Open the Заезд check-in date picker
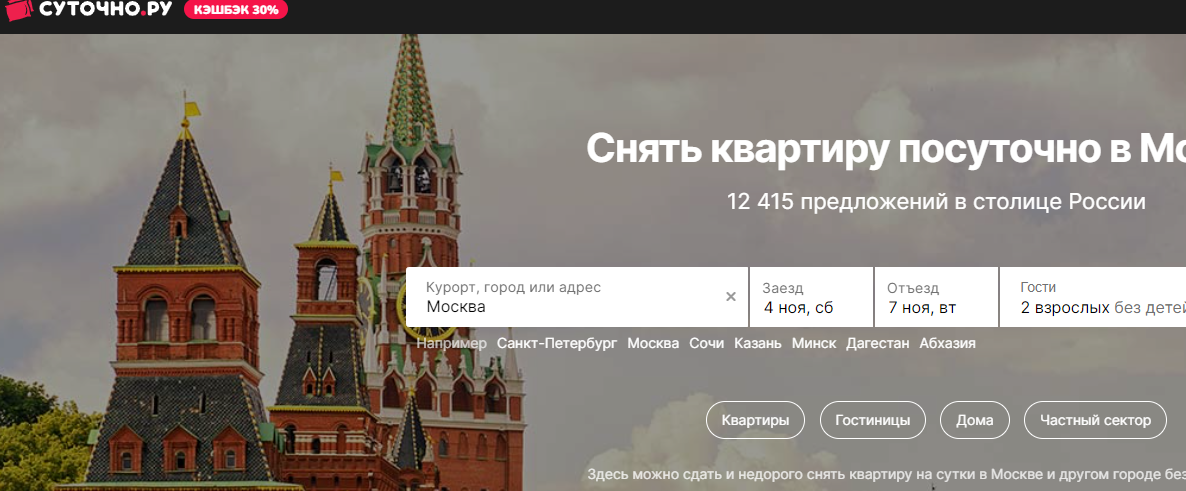The width and height of the screenshot is (1186, 491). point(812,297)
